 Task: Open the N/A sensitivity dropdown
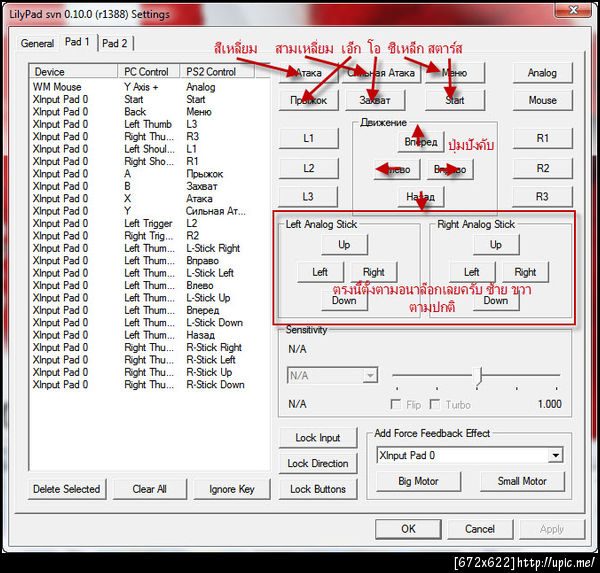pos(332,375)
